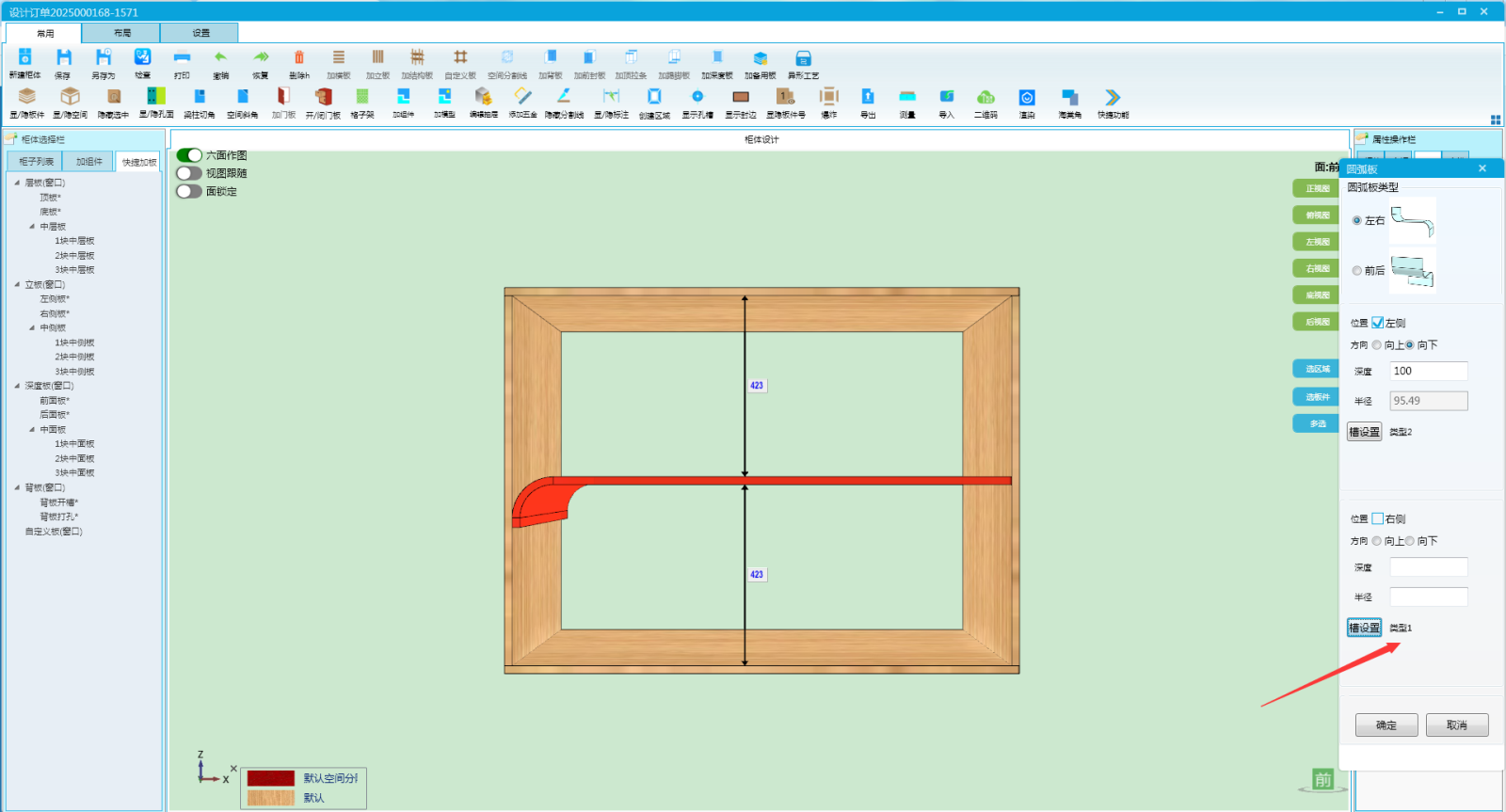Click the 显隐板件号 board number icon

pyautogui.click(x=785, y=96)
